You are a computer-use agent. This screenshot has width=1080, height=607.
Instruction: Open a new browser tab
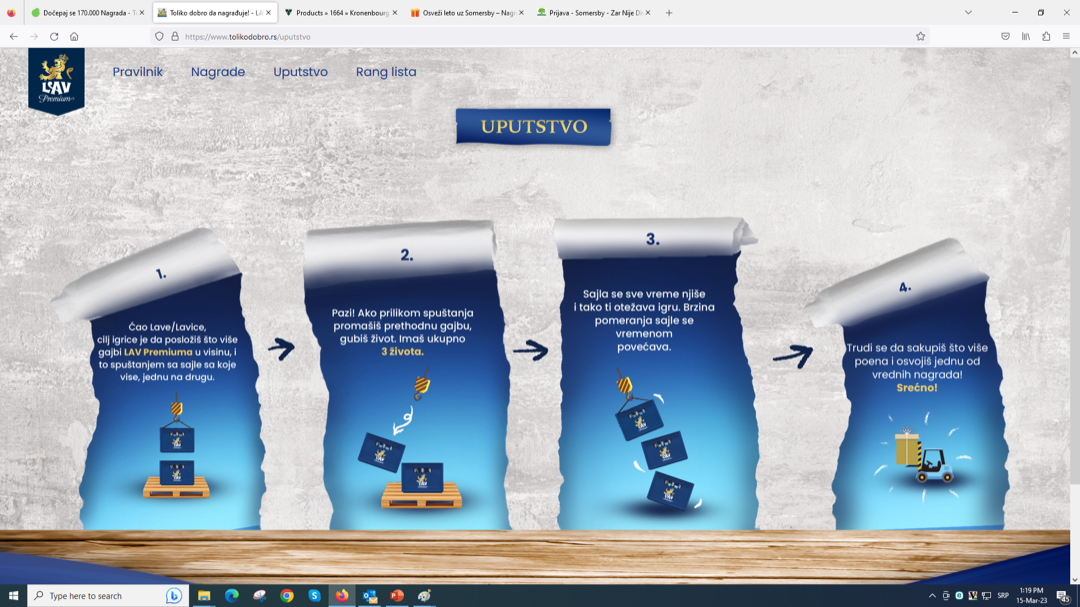click(669, 13)
